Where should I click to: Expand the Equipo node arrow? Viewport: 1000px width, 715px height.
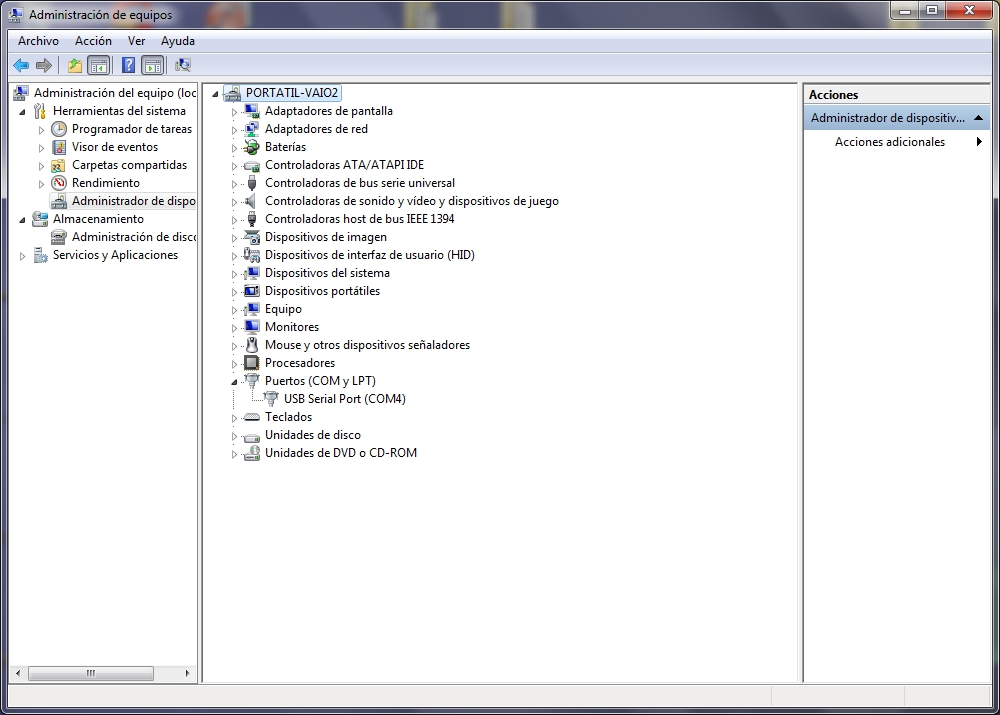click(x=234, y=310)
